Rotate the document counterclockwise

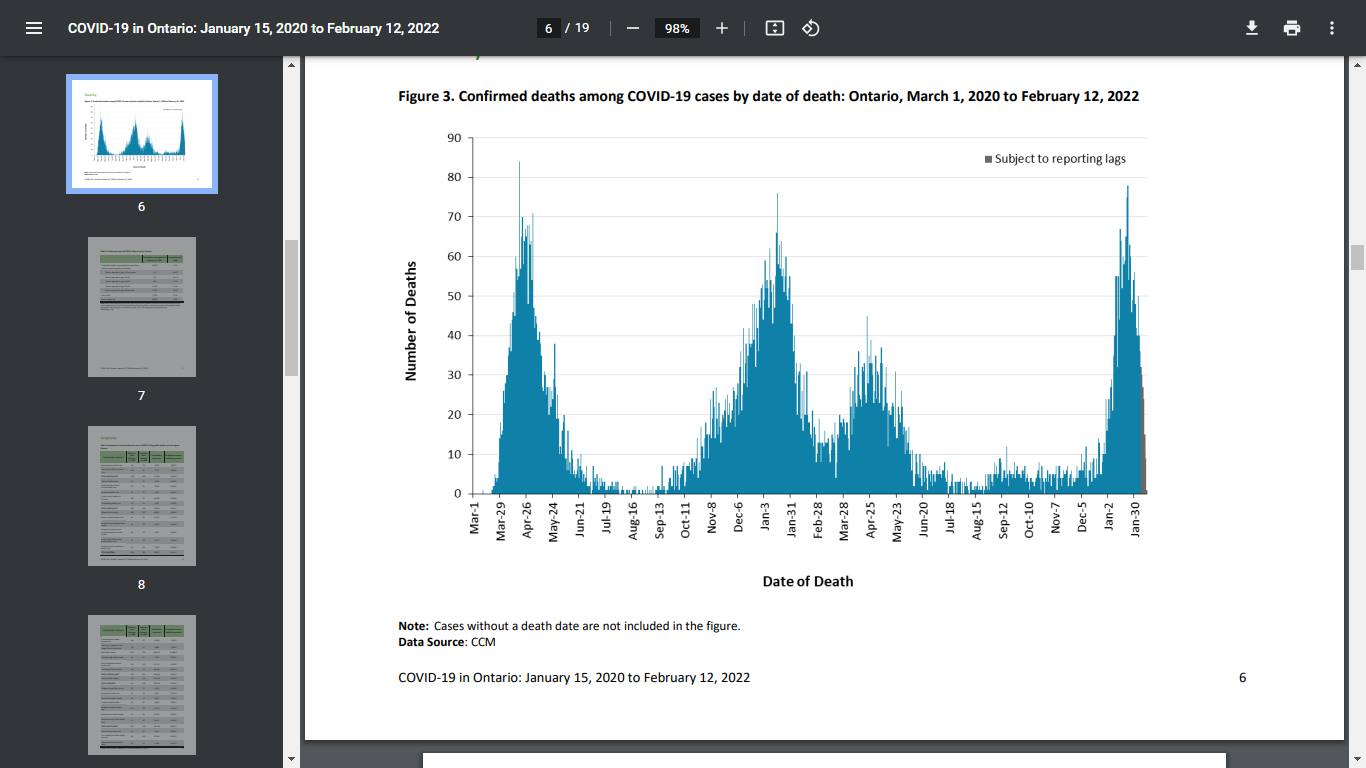(x=811, y=28)
